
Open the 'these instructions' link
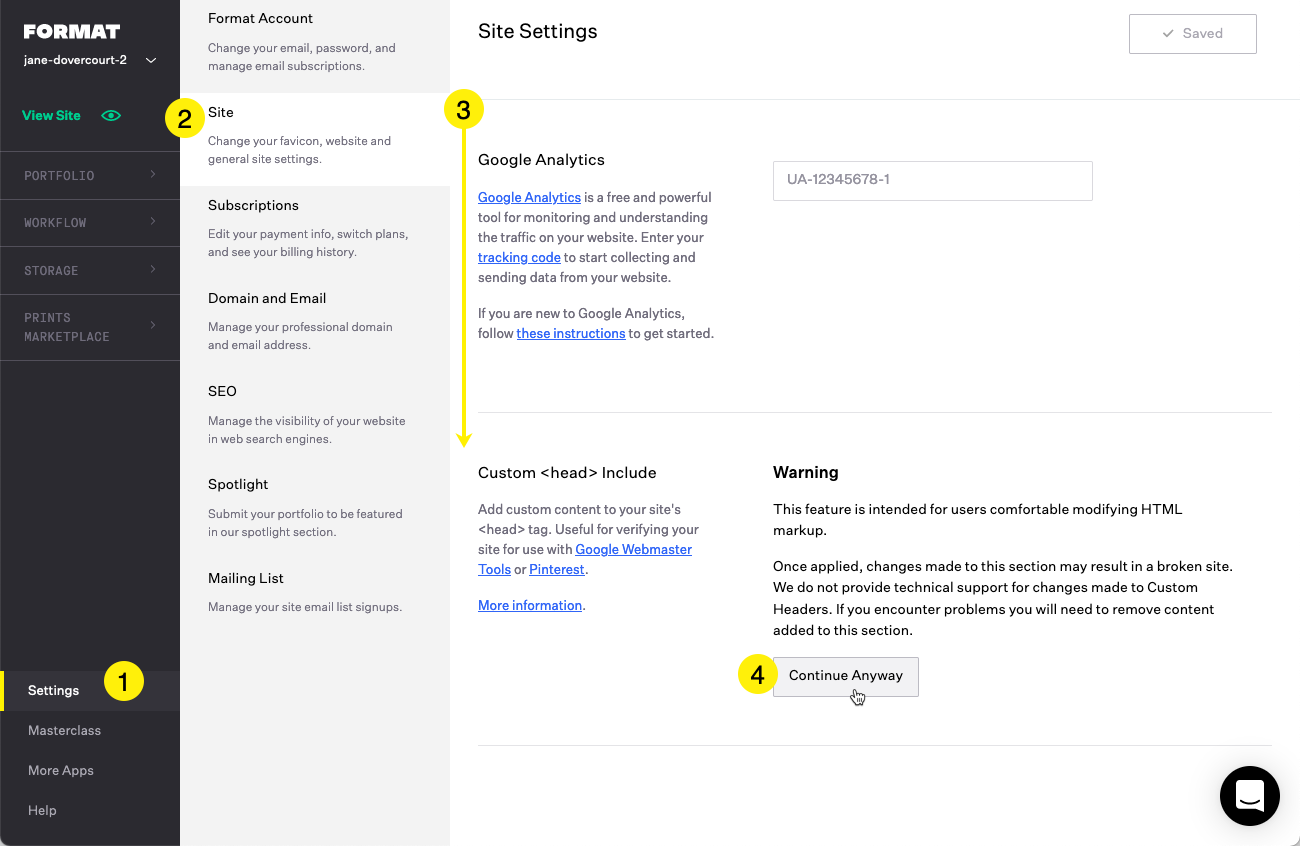[570, 333]
